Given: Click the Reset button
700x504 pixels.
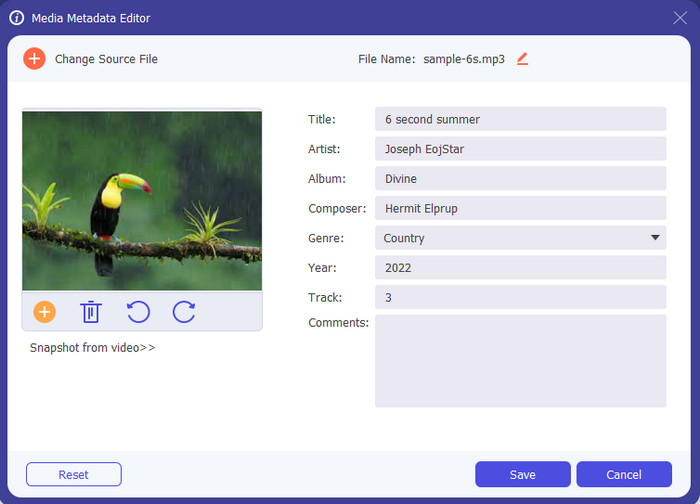Looking at the screenshot, I should click(x=73, y=475).
